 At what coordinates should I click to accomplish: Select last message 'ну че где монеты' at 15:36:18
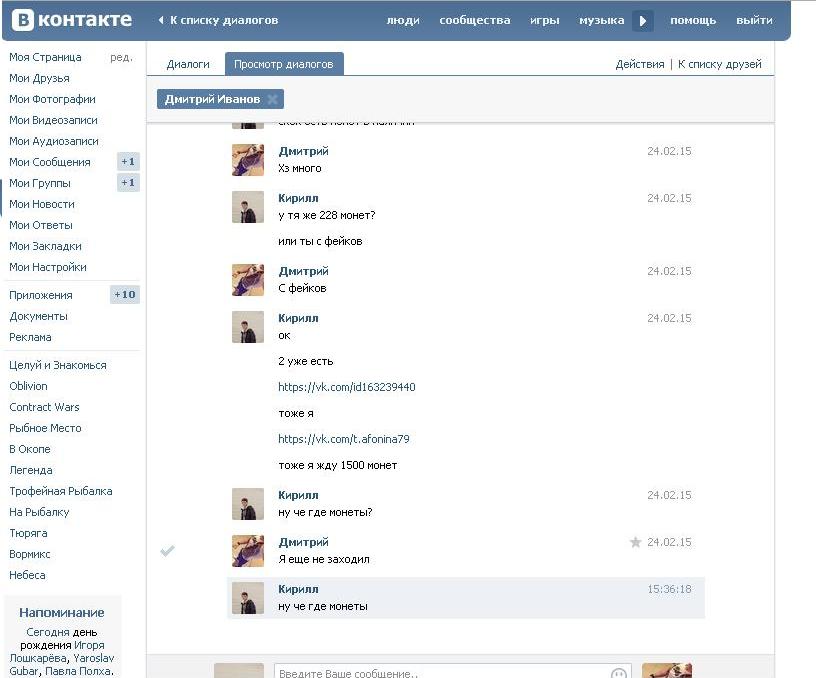click(466, 598)
